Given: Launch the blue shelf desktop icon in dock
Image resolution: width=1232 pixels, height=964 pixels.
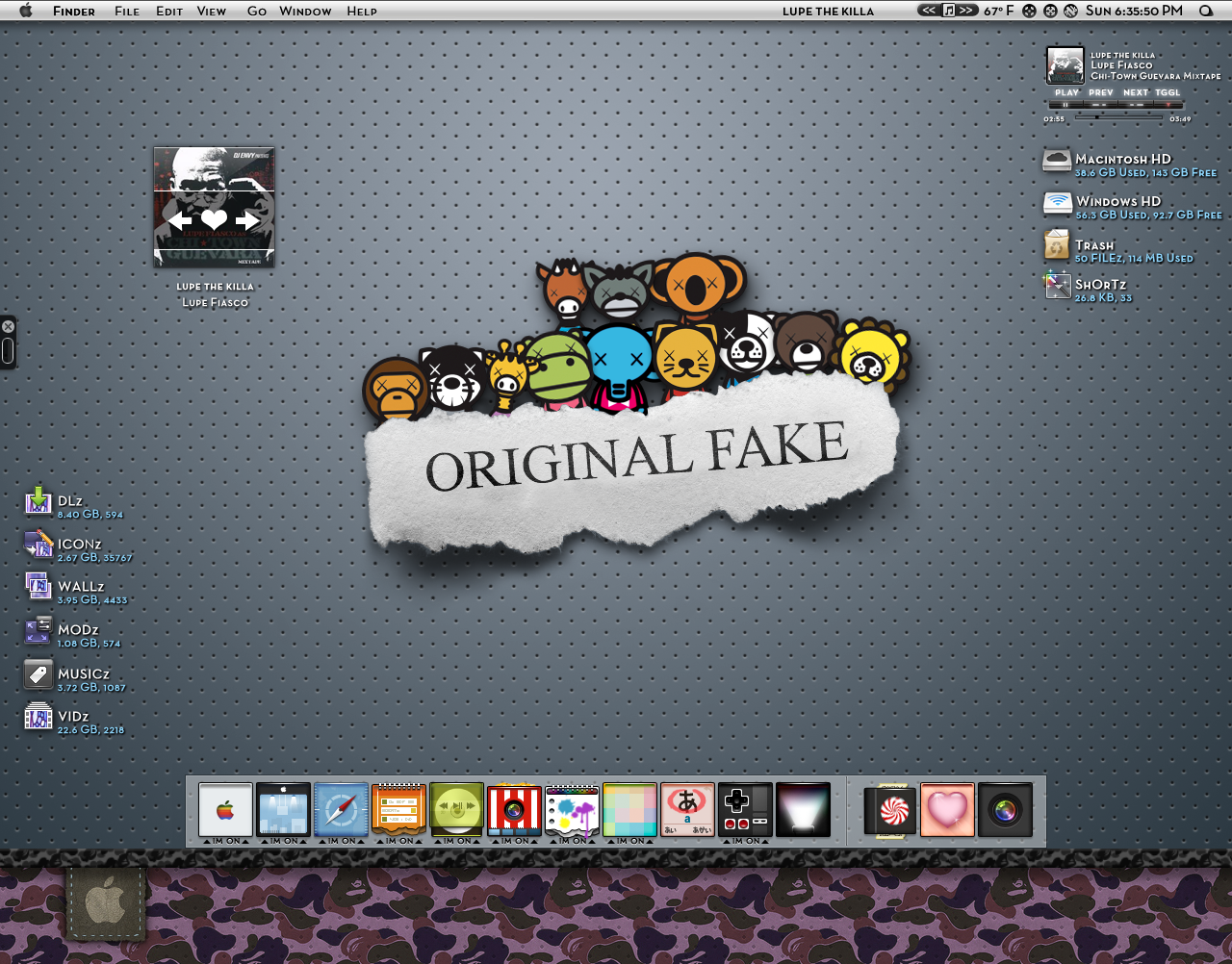Looking at the screenshot, I should (x=283, y=810).
